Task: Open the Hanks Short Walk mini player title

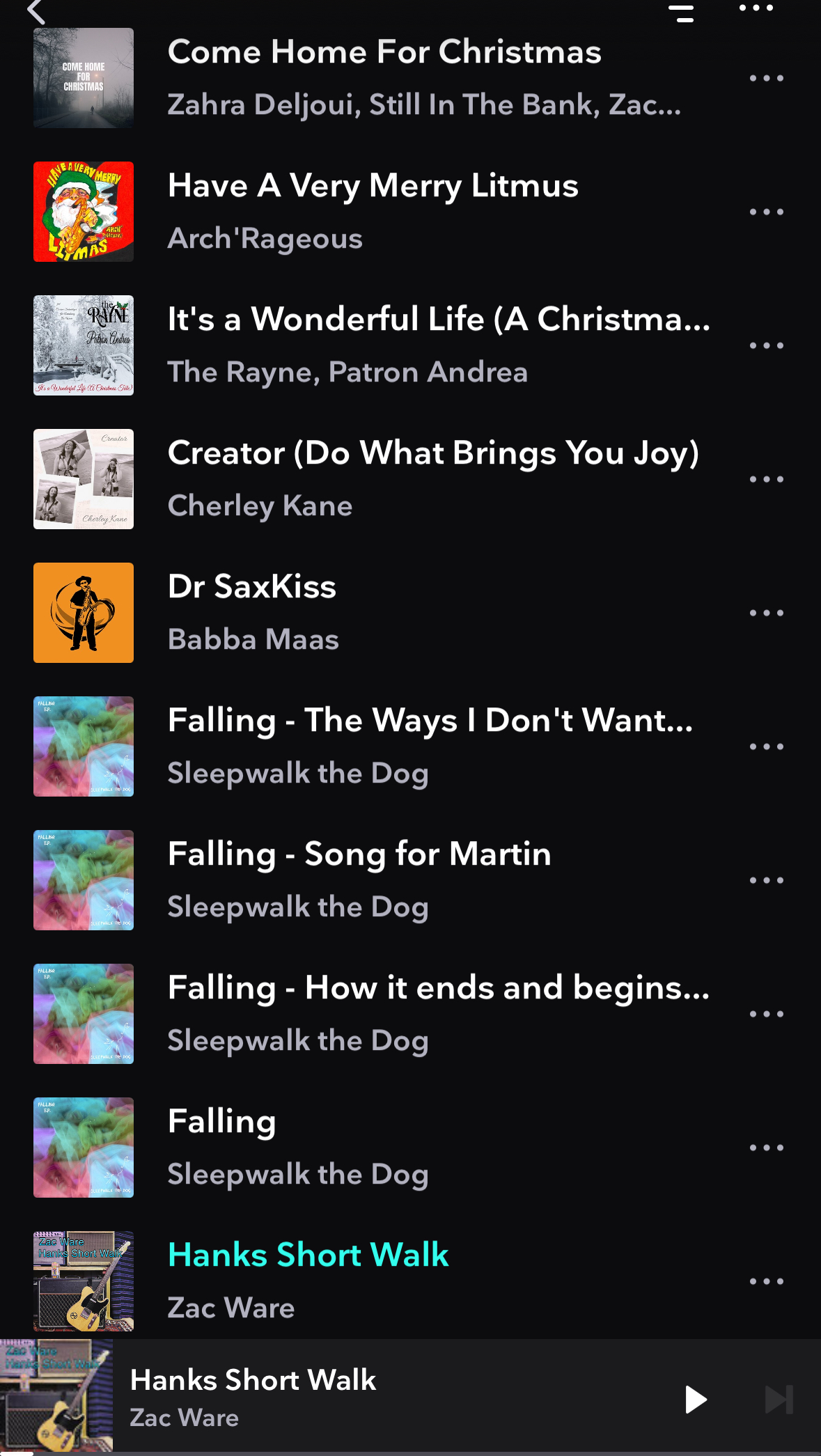Action: 253,1380
